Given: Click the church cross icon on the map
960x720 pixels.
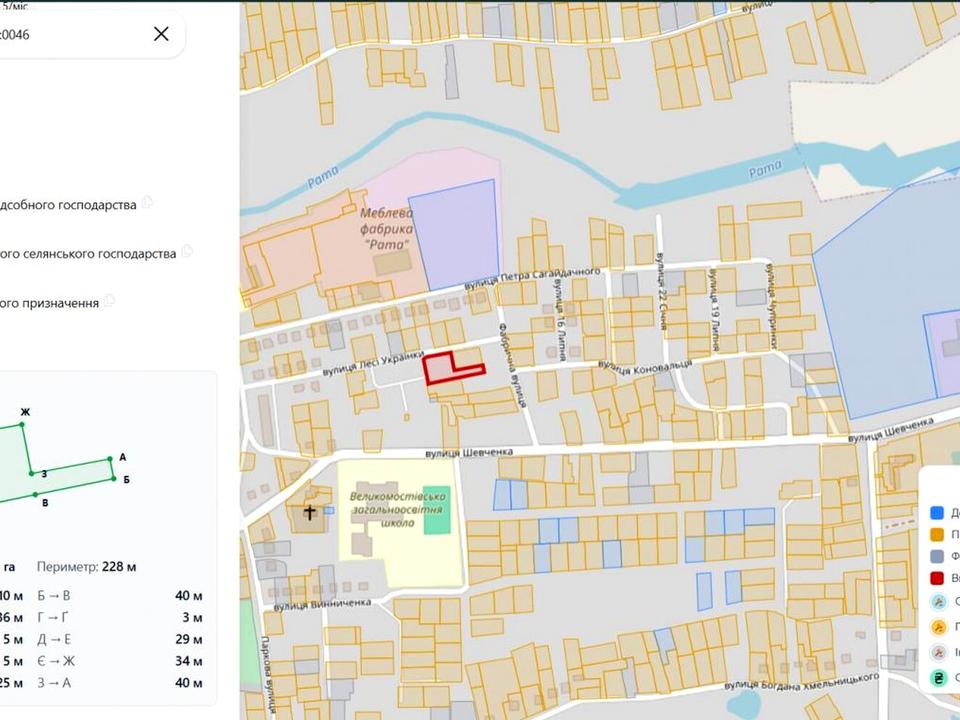Looking at the screenshot, I should (310, 512).
